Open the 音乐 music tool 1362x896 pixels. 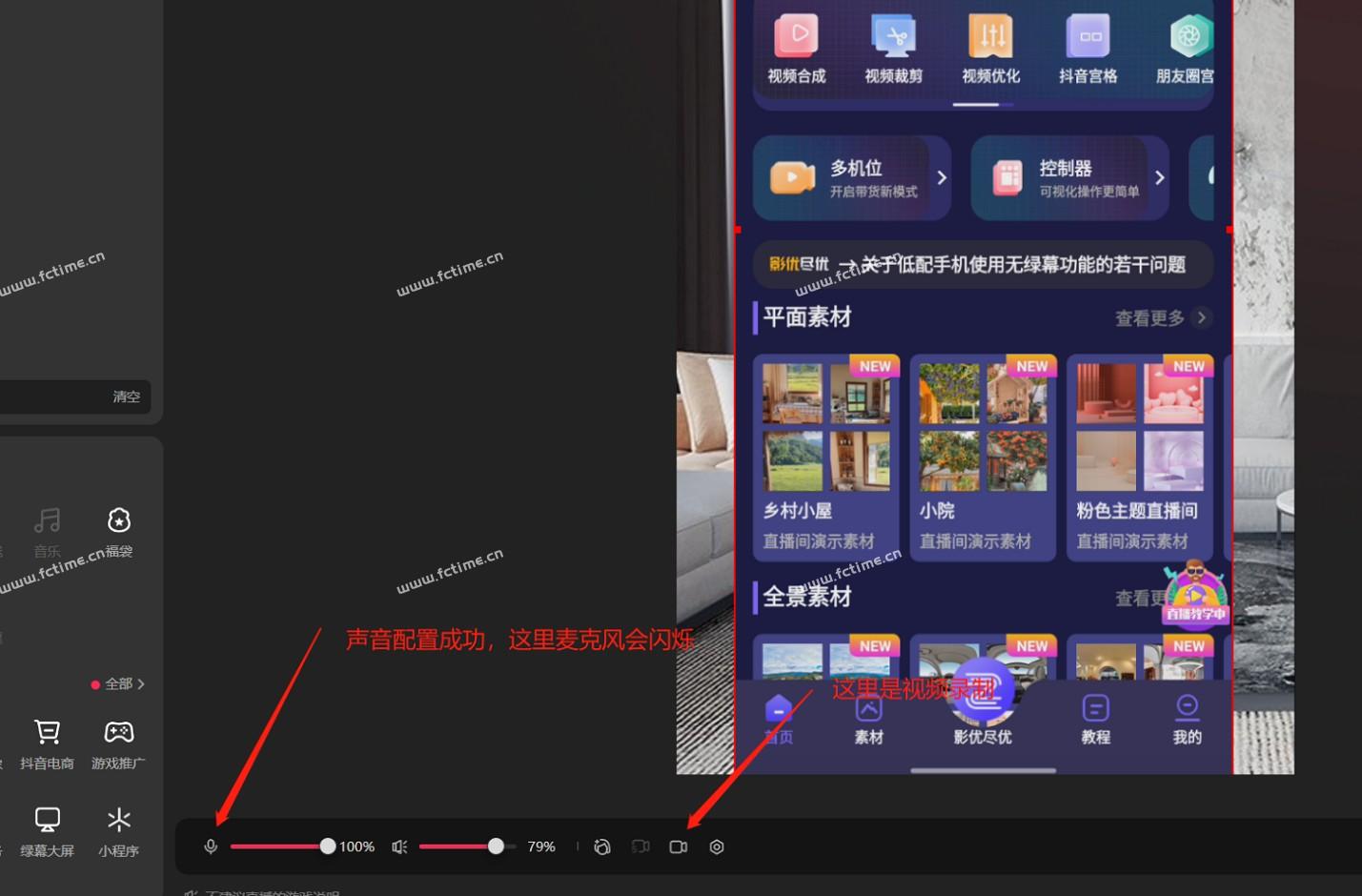47,532
